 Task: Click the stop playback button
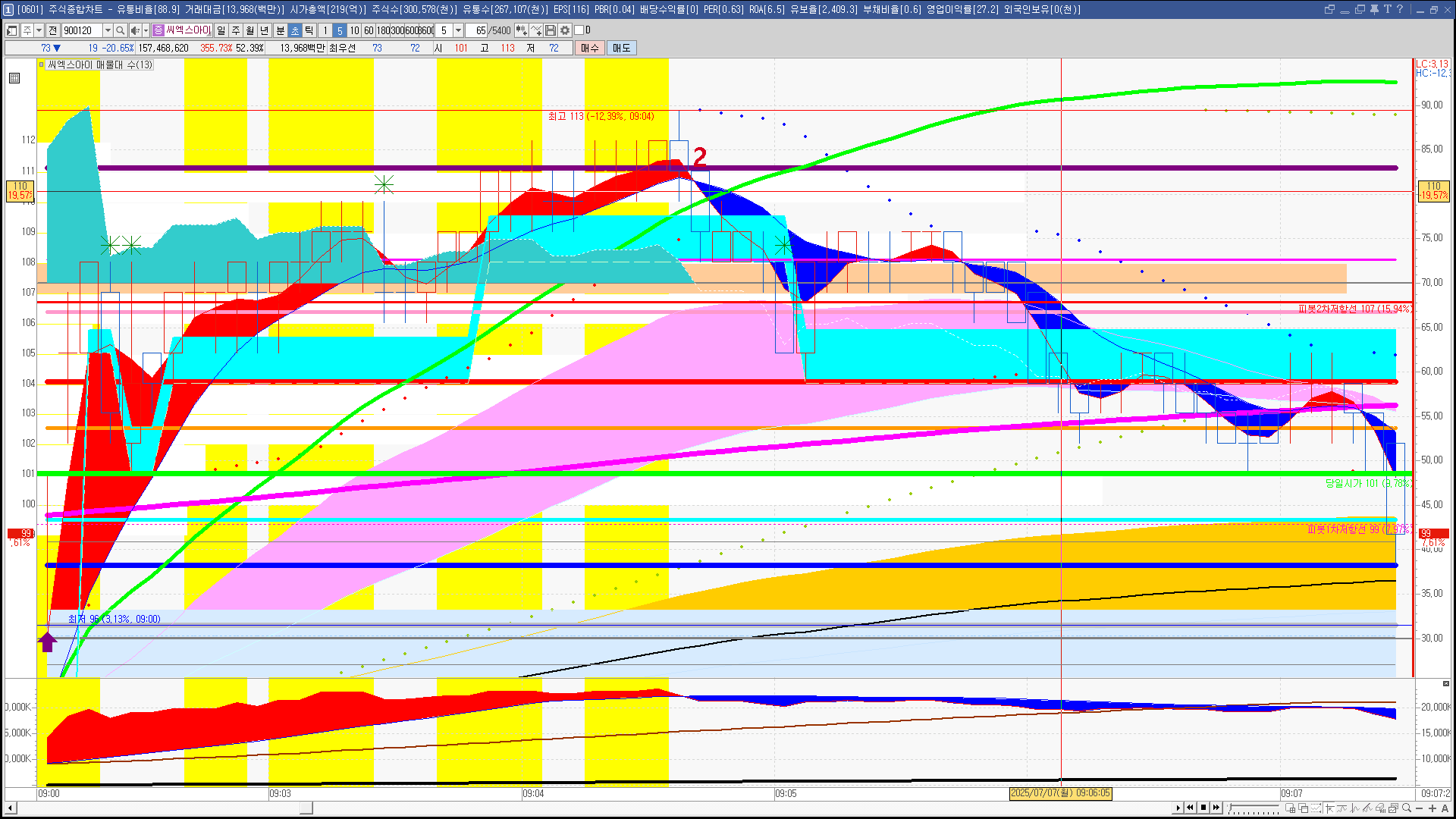coord(1203,808)
